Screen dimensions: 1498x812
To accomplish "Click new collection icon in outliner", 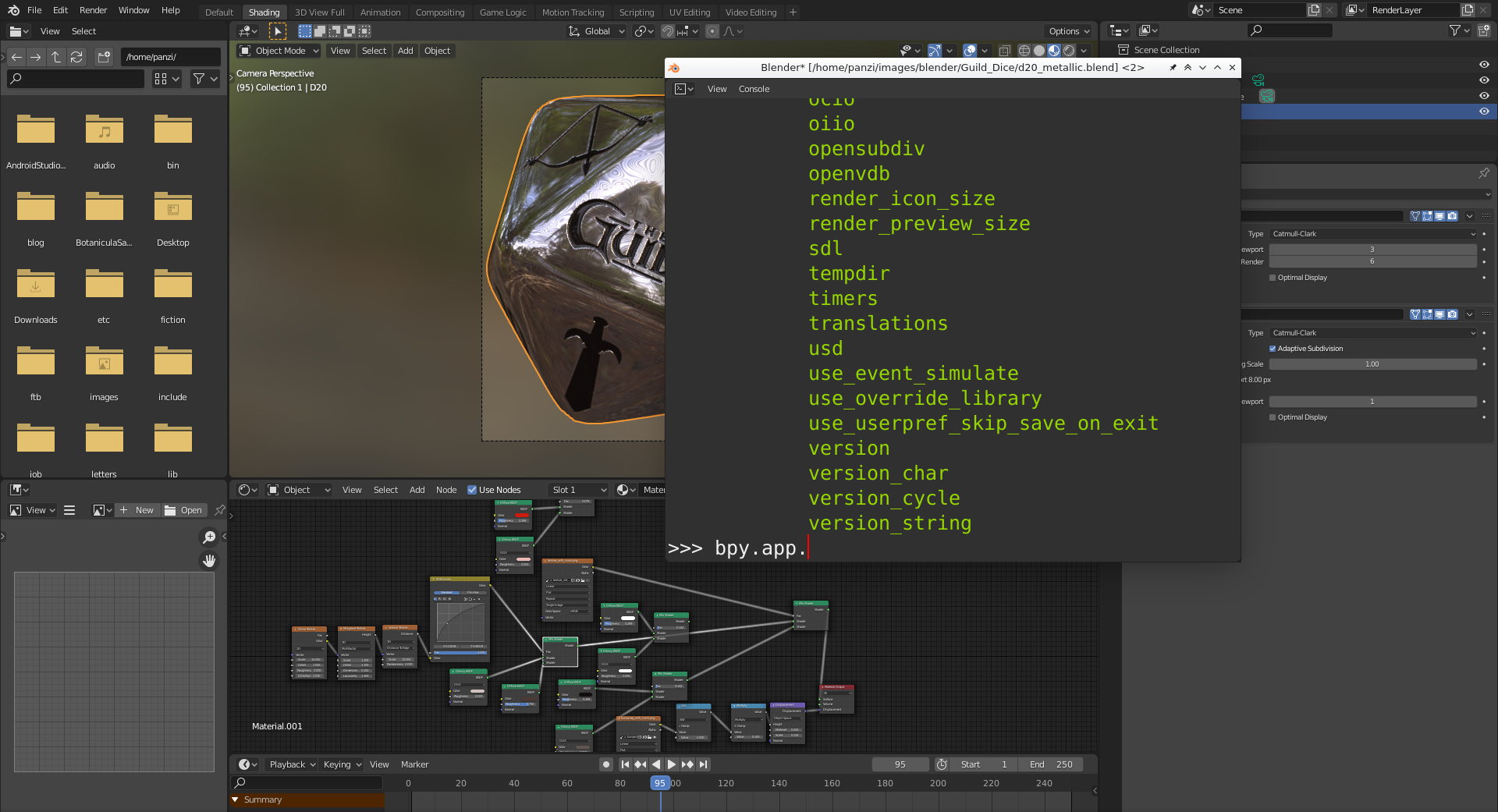I will 1484,30.
